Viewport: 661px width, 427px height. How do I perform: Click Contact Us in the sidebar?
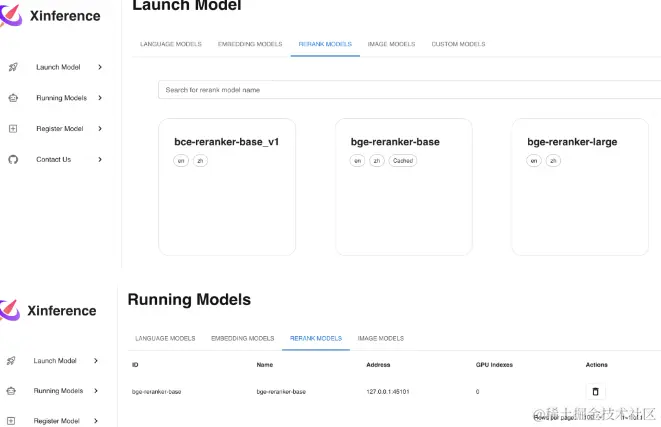pos(54,159)
